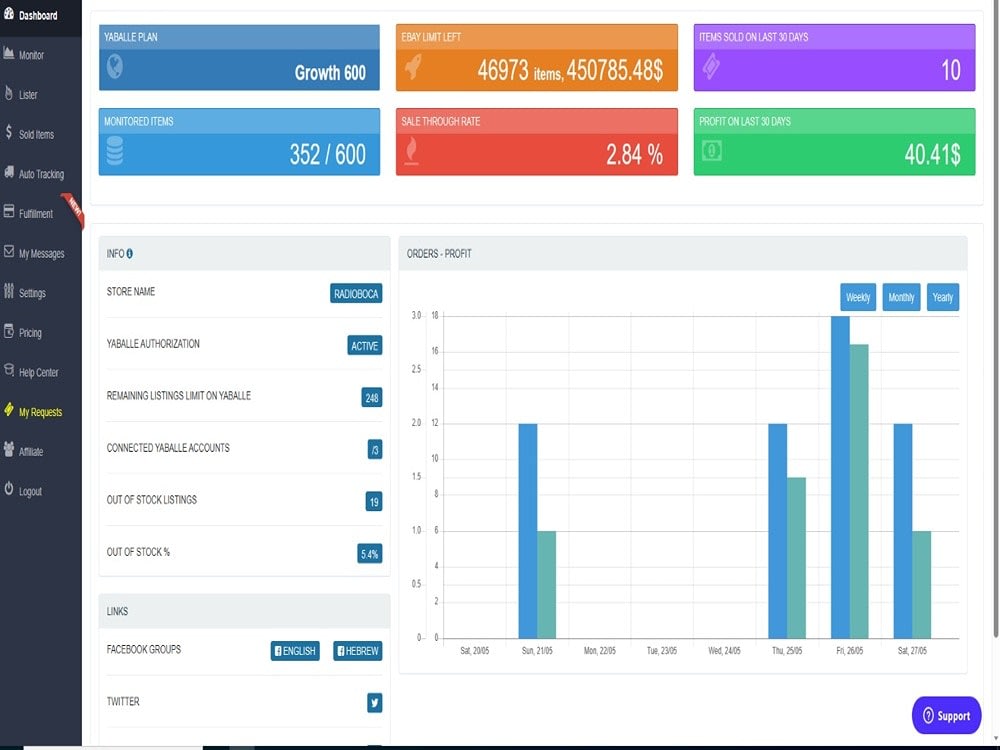This screenshot has height=750, width=1000.
Task: Click the teal bar for Thu, 25/05
Action: 796,558
